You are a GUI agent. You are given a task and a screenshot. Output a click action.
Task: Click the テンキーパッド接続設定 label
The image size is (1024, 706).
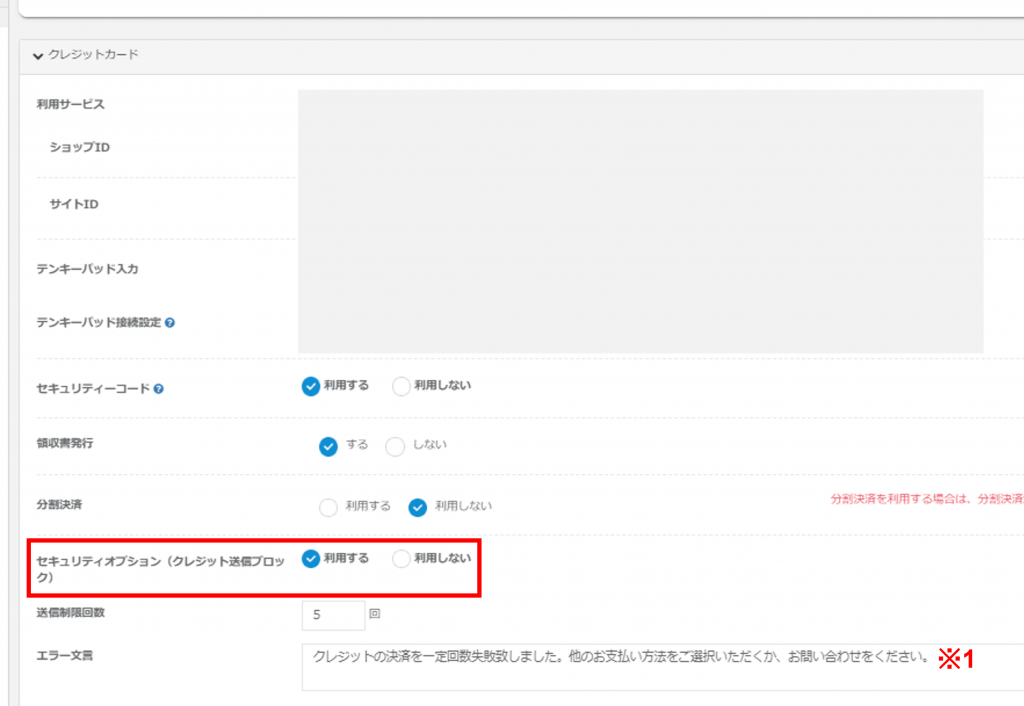click(x=99, y=323)
